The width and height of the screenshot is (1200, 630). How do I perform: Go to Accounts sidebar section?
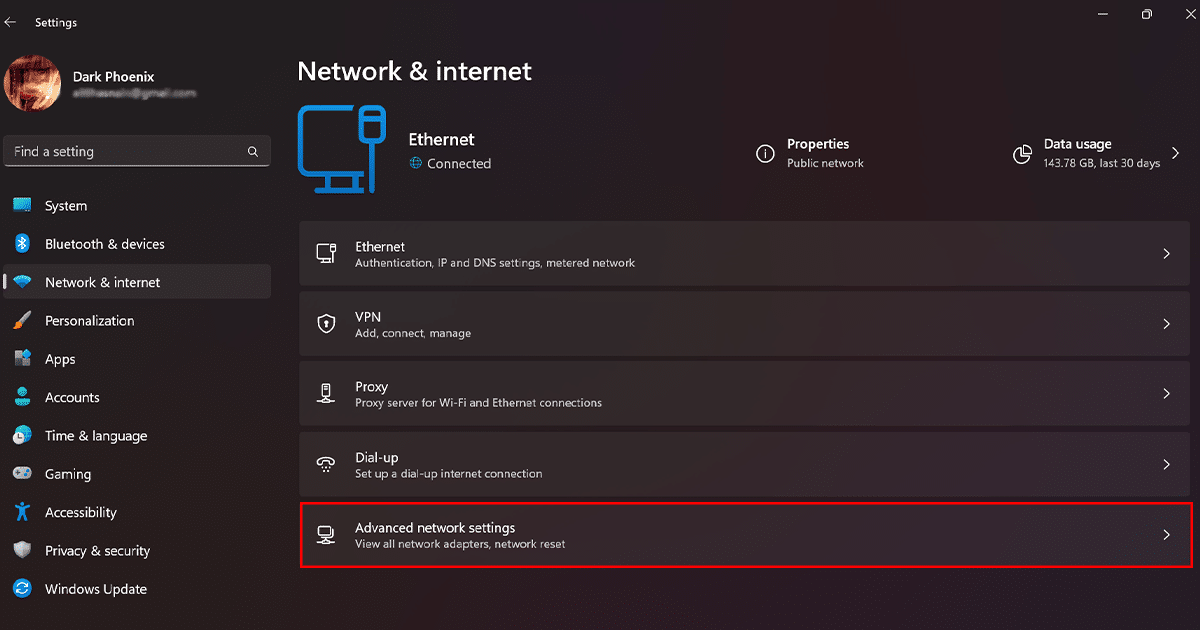tap(72, 398)
